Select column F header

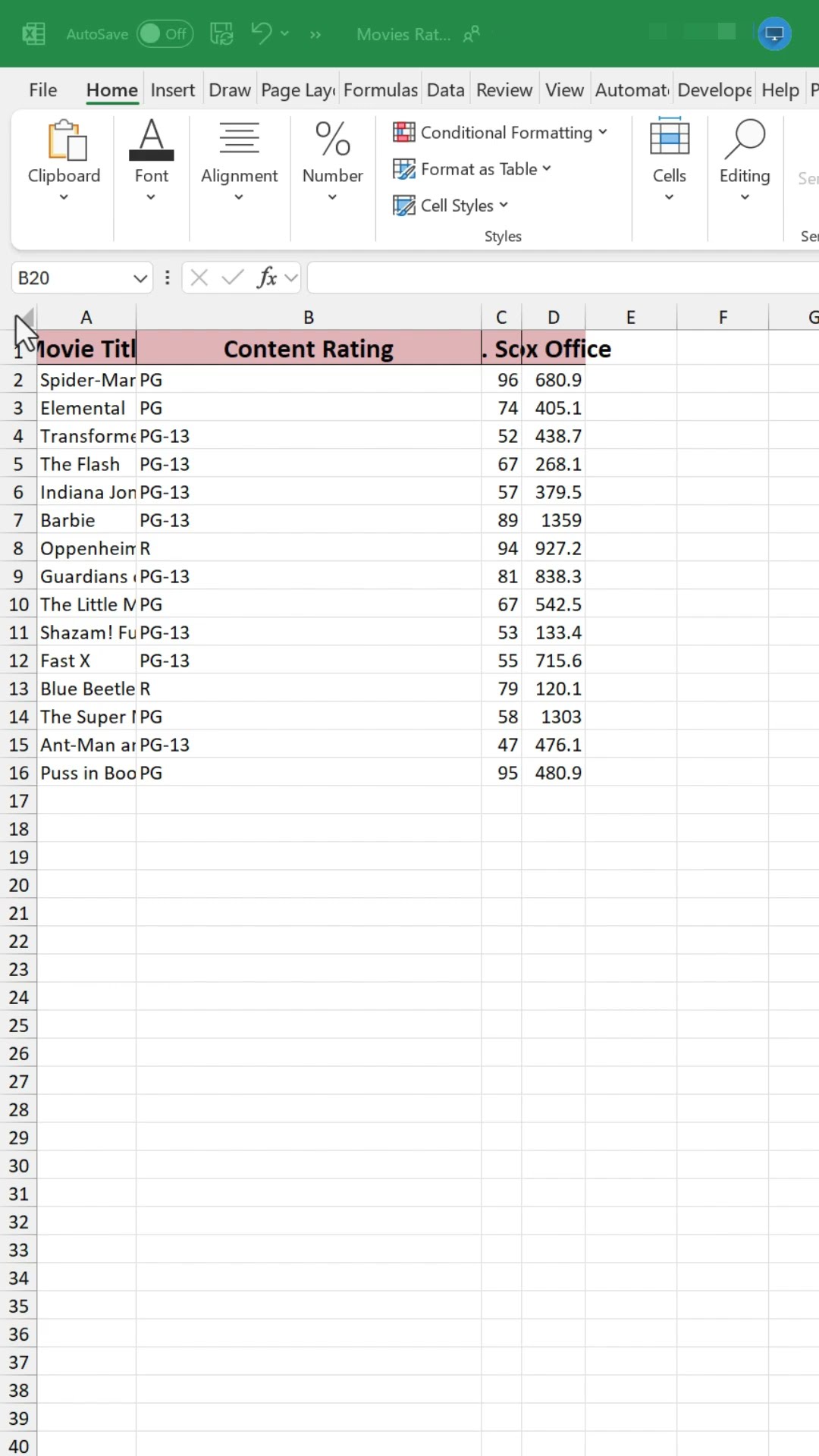[x=723, y=318]
